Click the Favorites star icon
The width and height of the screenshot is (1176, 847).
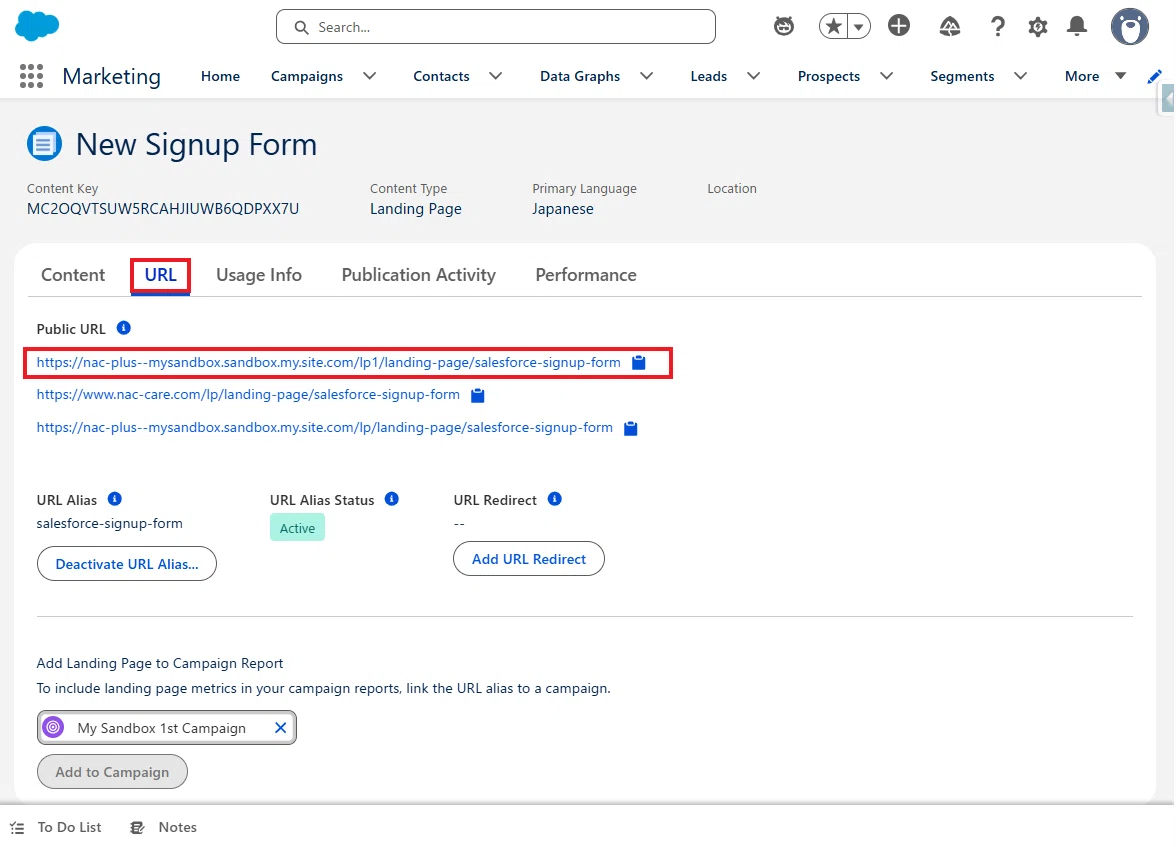pyautogui.click(x=833, y=27)
